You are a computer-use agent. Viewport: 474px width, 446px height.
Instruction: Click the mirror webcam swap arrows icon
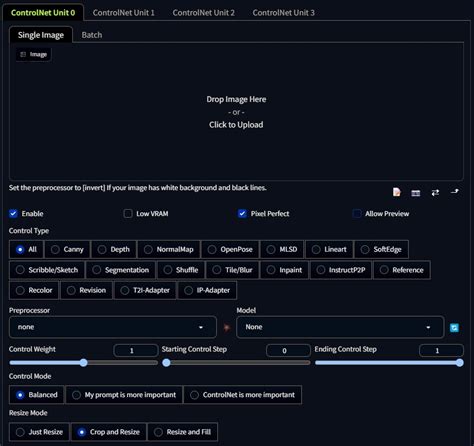[435, 193]
